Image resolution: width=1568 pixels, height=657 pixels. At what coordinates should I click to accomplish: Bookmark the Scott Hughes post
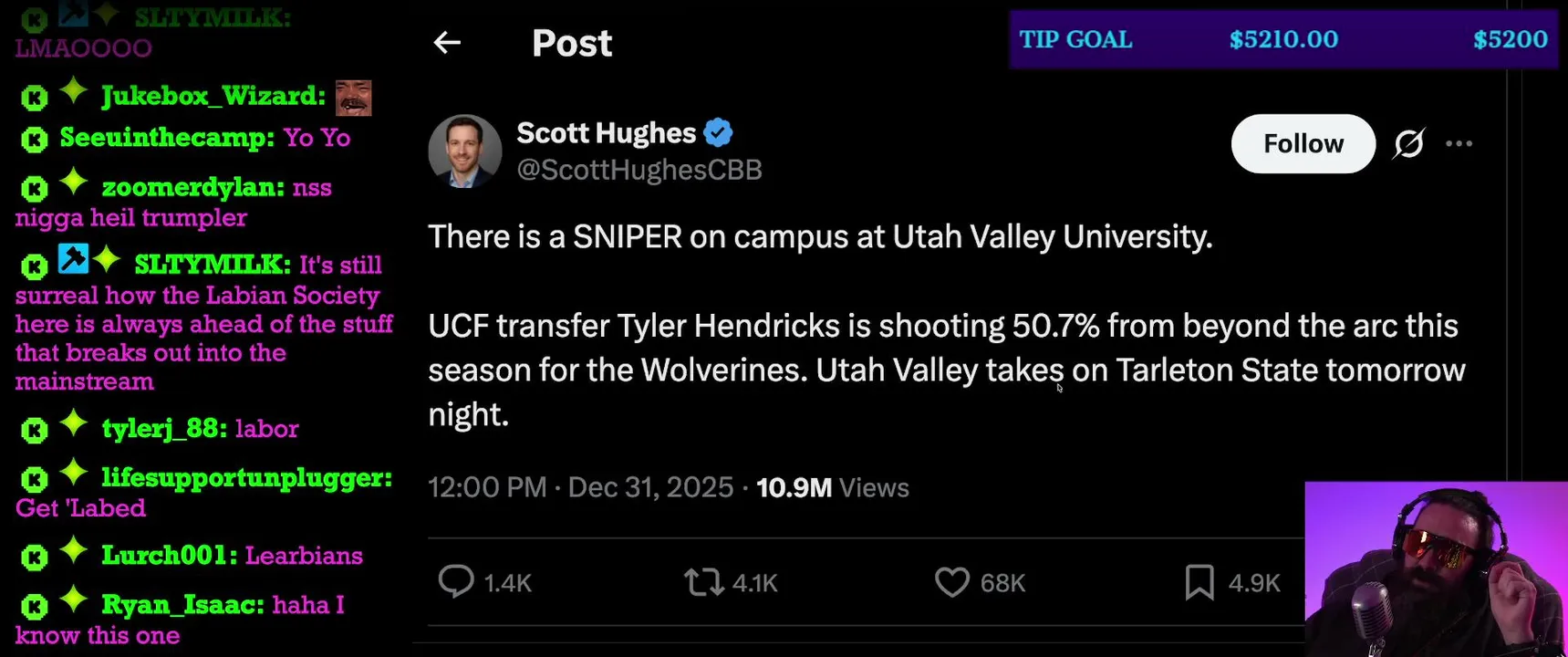click(1199, 582)
